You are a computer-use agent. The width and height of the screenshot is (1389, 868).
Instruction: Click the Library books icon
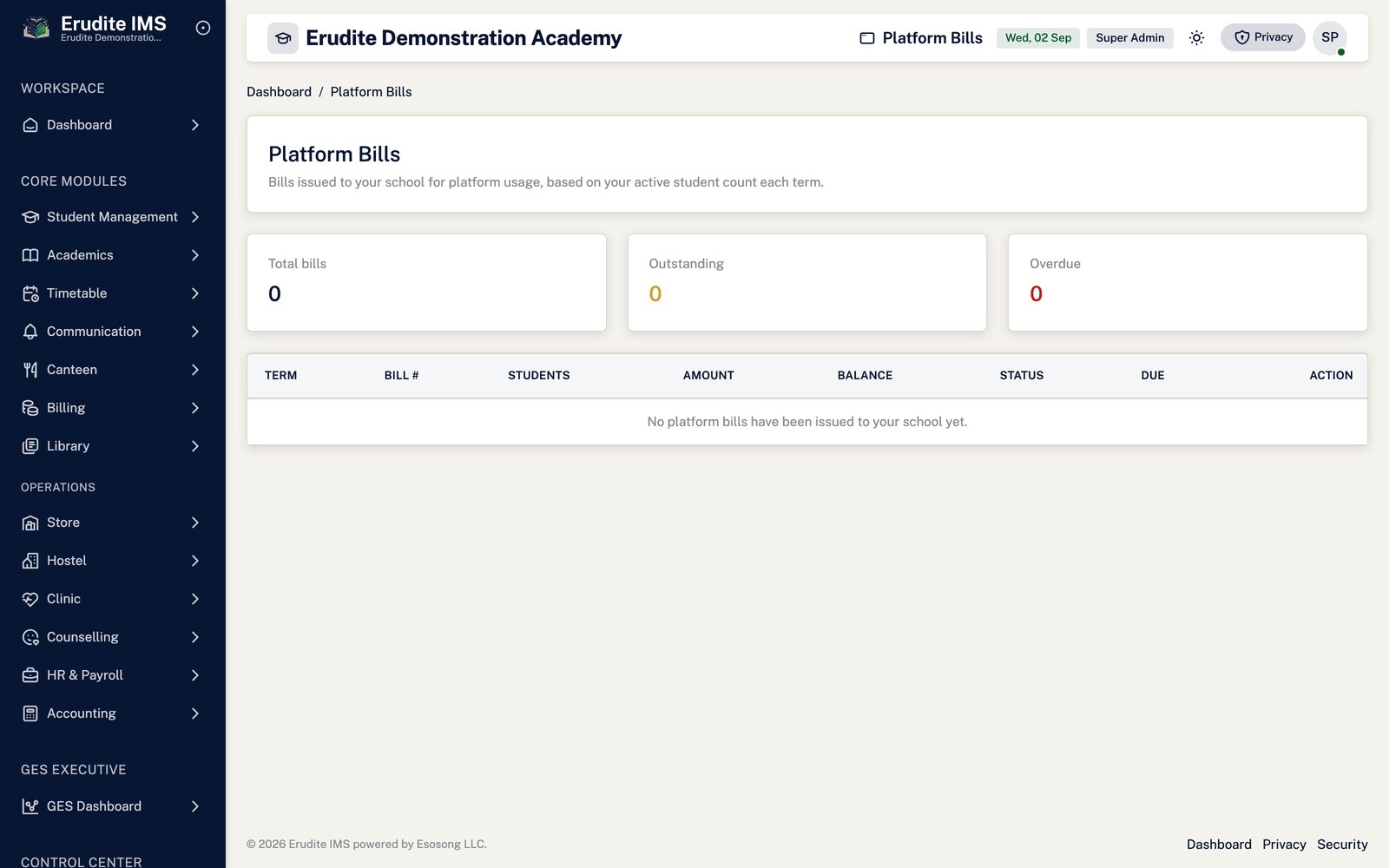(30, 446)
